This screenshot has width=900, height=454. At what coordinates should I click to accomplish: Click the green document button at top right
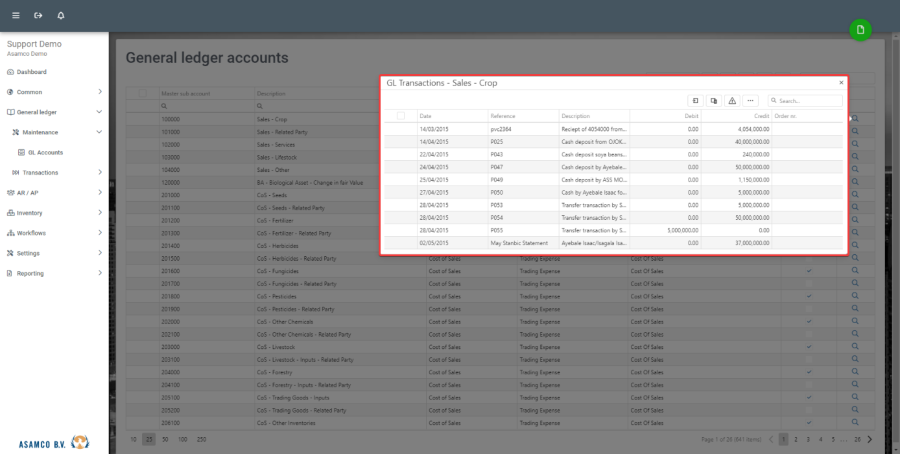click(860, 30)
